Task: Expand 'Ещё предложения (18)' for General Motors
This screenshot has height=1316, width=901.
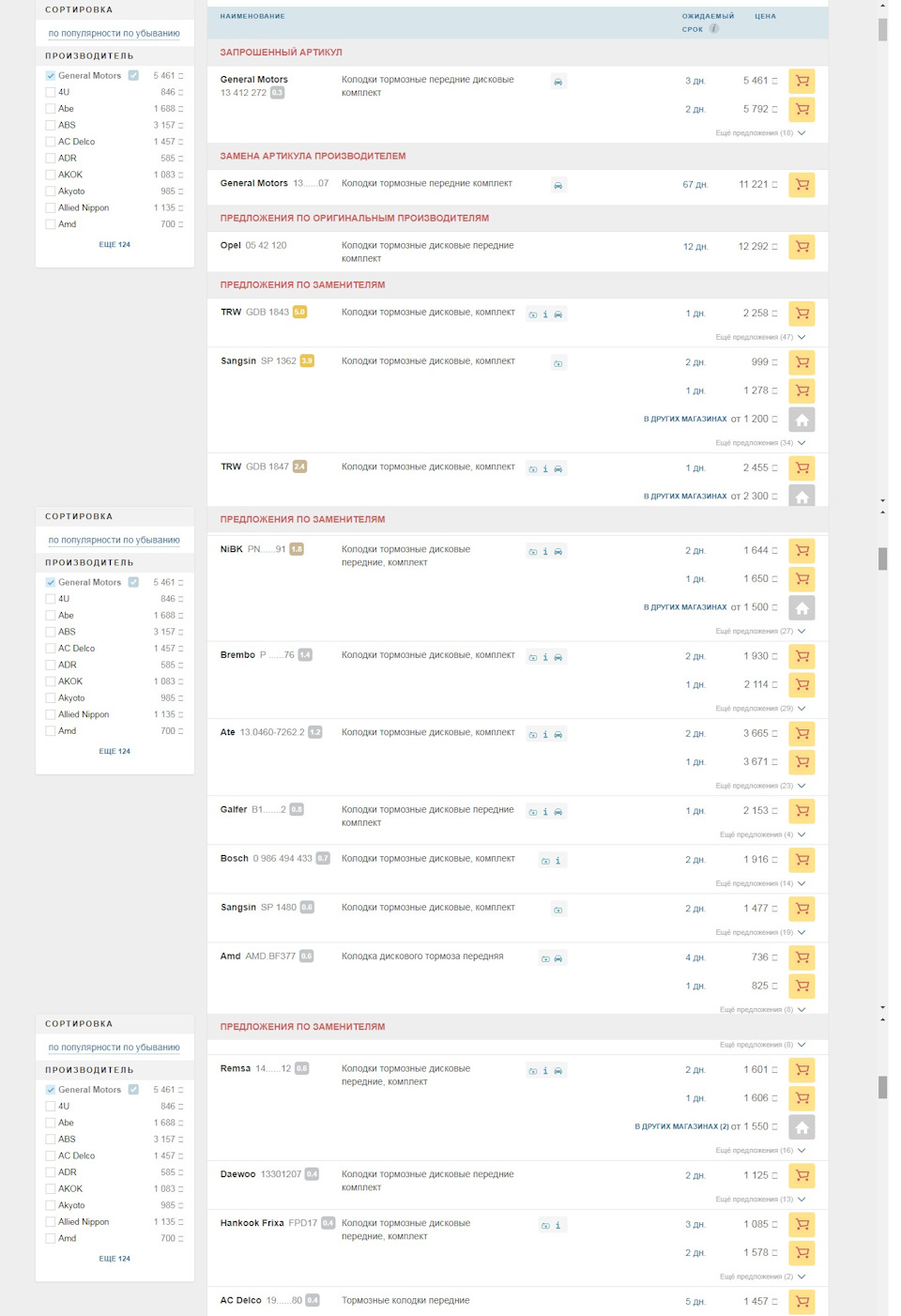Action: [760, 133]
